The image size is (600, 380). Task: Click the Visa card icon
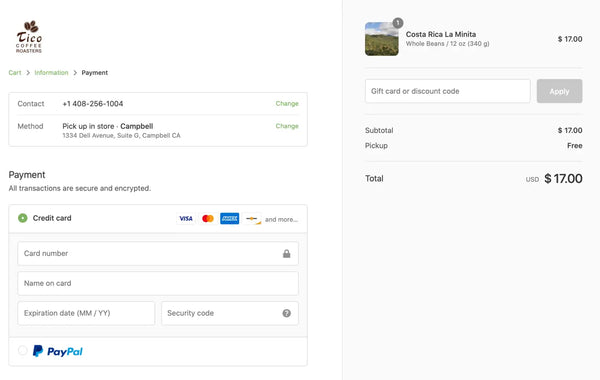point(186,219)
